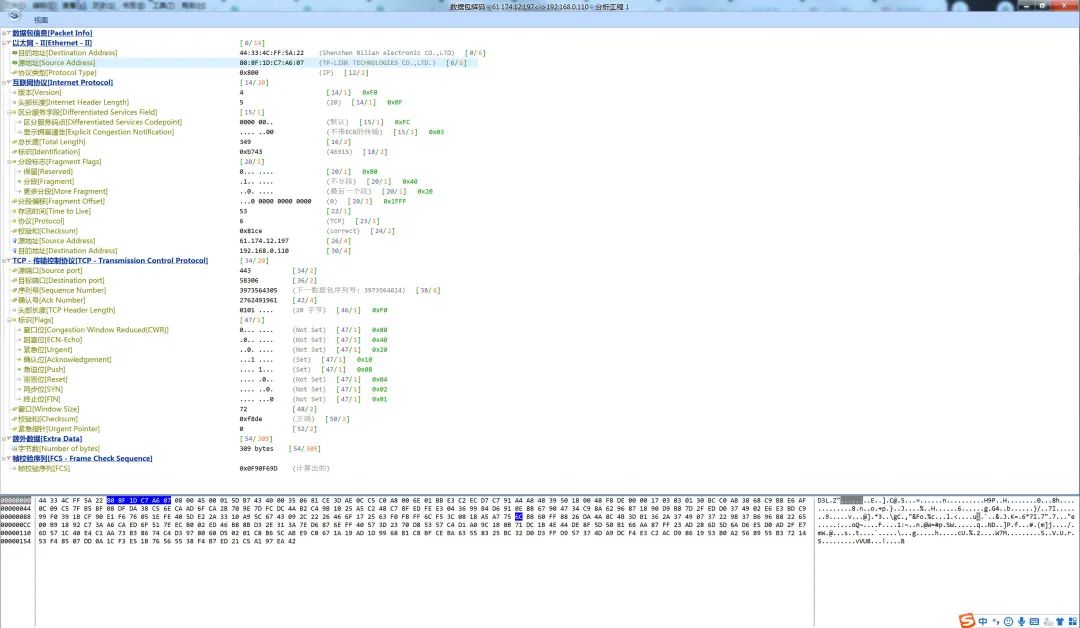This screenshot has width=1080, height=628.
Task: Collapse the Ethernet - II tree node
Action: tap(8, 42)
